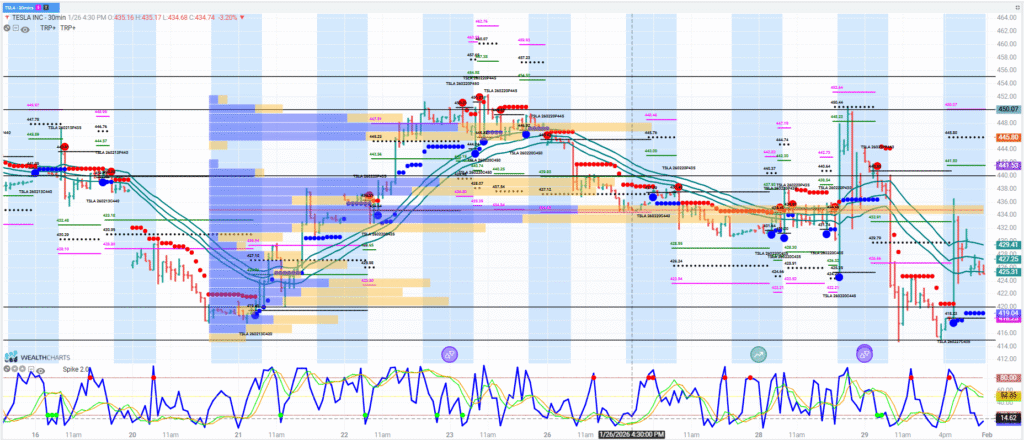Viewport: 1024px width, 440px height.
Task: Click the purple event icon near date 29
Action: pos(864,353)
